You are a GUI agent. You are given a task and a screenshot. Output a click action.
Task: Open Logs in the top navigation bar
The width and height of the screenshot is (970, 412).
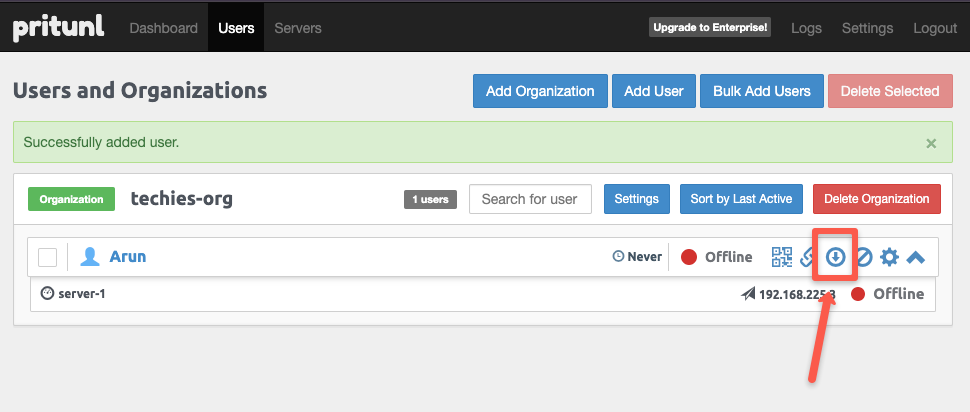coord(807,28)
